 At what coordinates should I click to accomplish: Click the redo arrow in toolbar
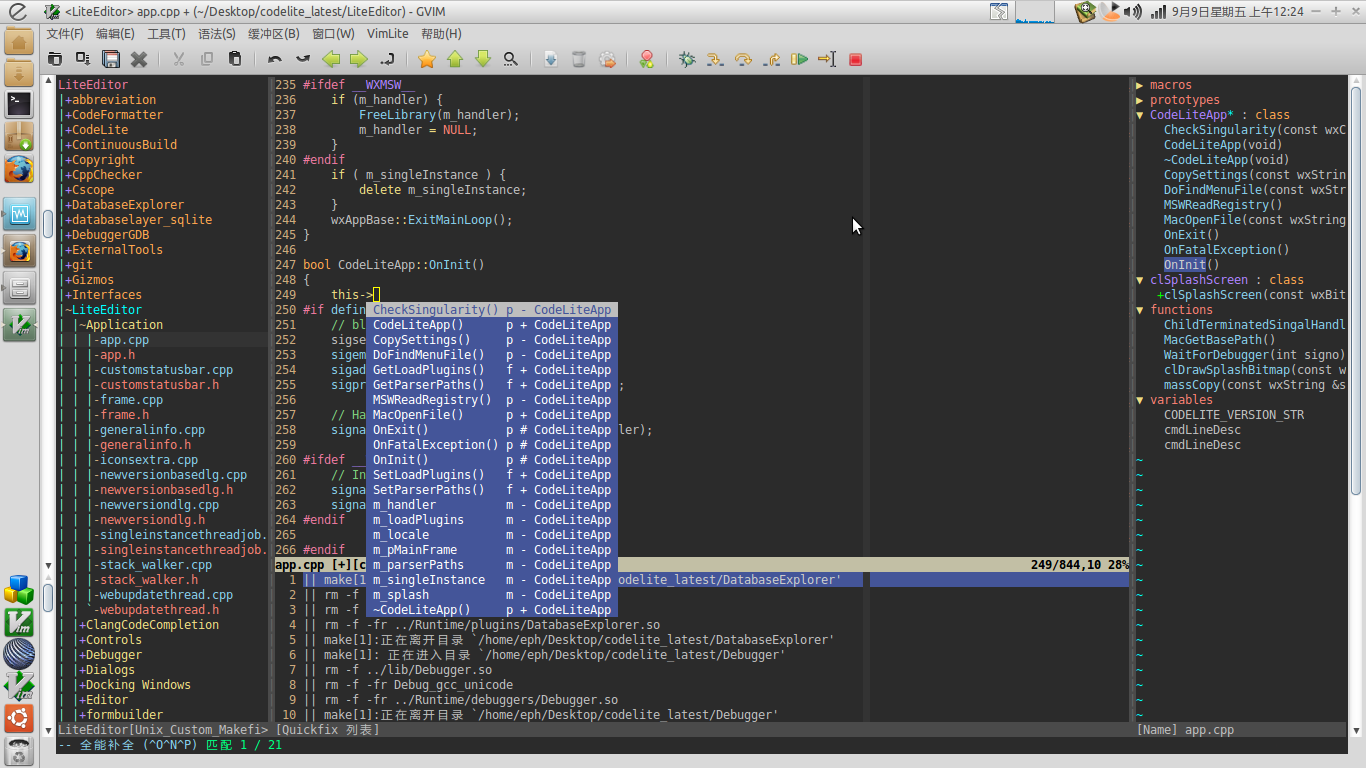coord(303,59)
